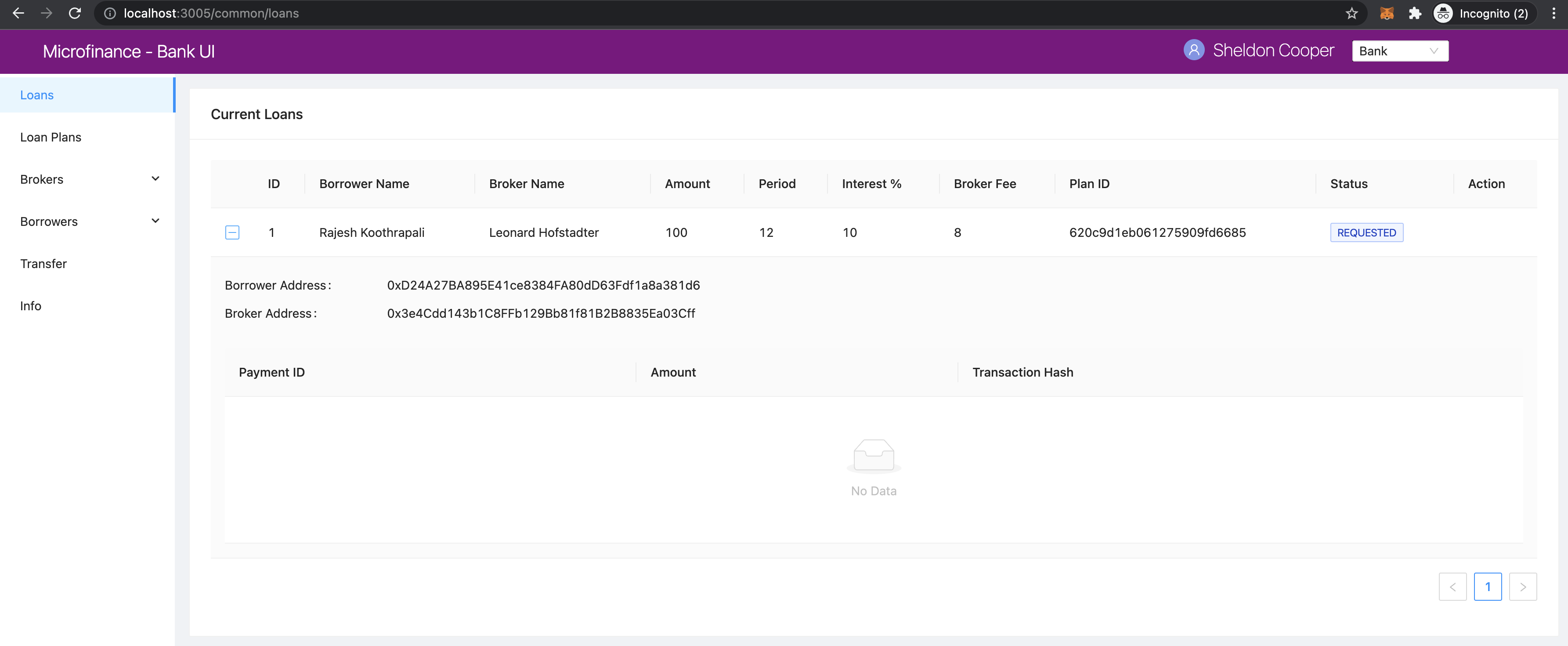Go to next page of loans
1568x646 pixels.
pos(1523,587)
